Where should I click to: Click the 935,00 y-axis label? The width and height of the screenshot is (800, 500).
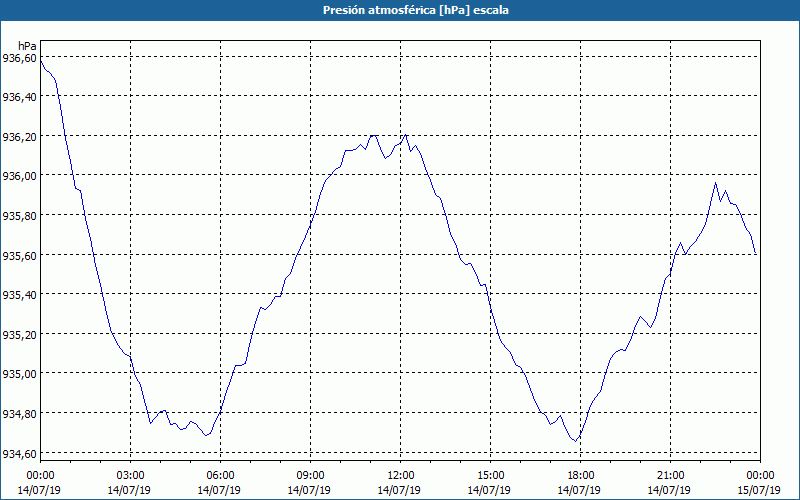coord(19,374)
